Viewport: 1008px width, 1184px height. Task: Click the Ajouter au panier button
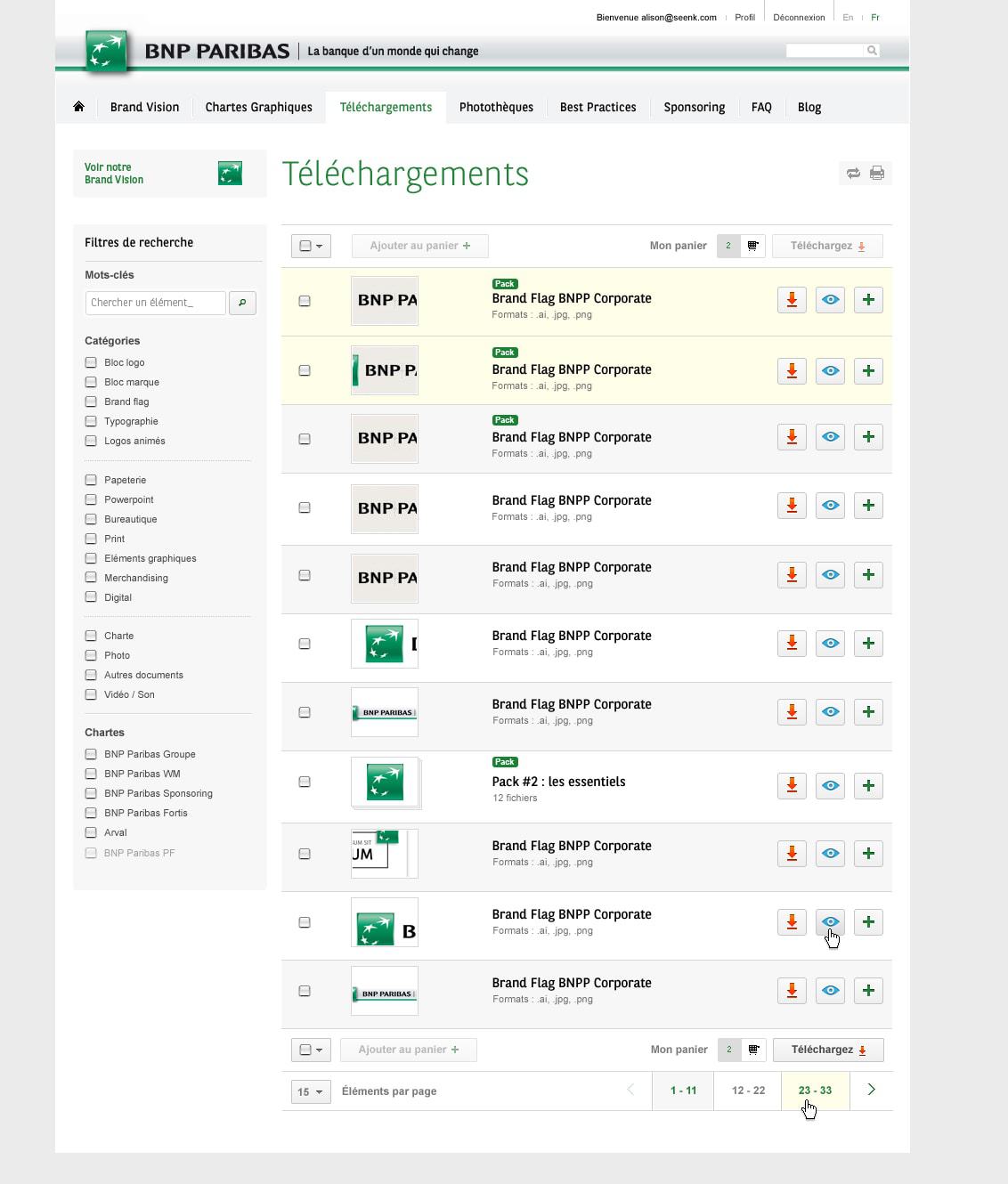(419, 246)
